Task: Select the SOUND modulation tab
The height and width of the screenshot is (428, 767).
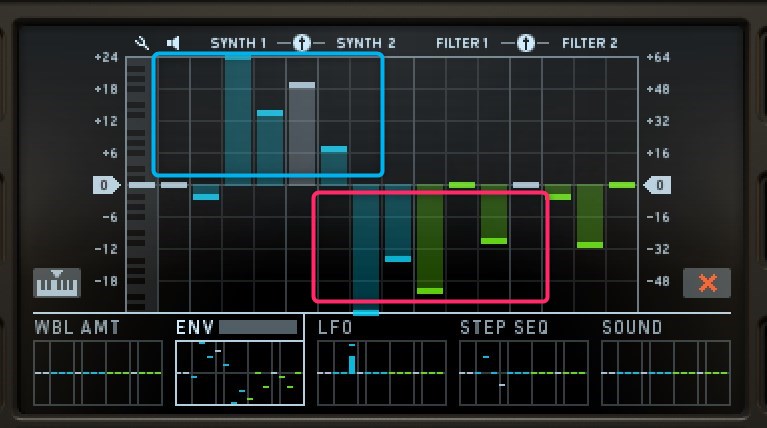Action: click(x=631, y=327)
